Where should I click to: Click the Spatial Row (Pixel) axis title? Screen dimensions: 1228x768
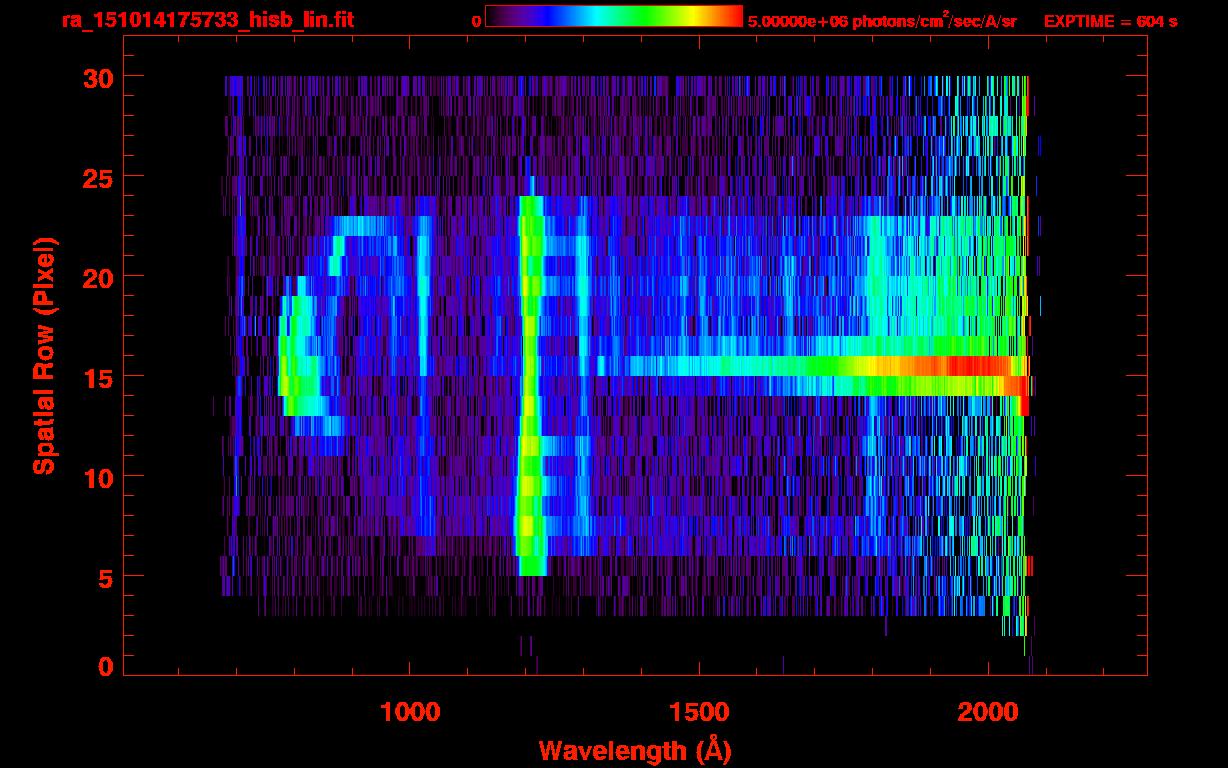tap(44, 355)
